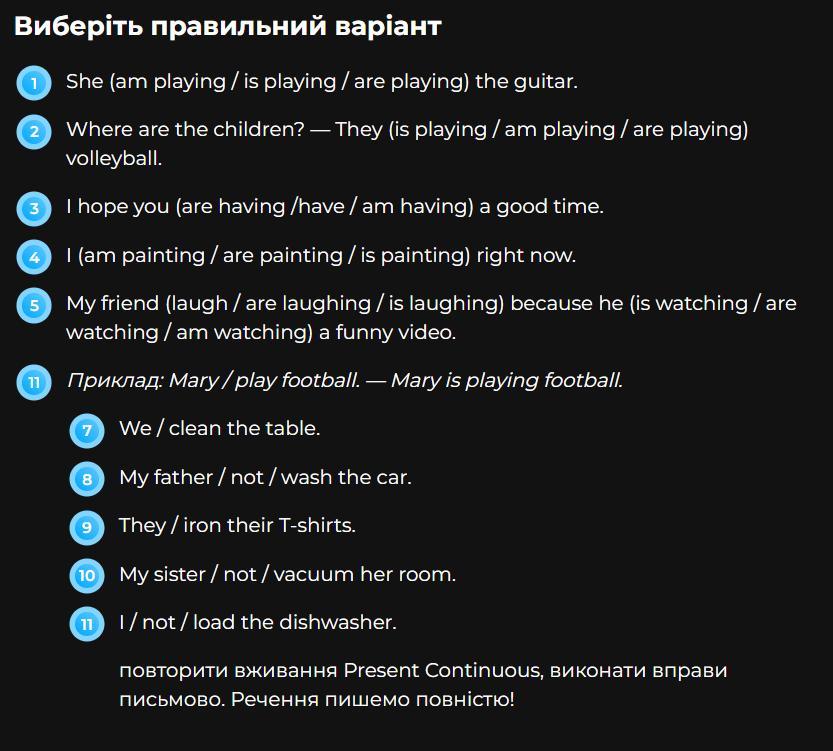Image resolution: width=833 pixels, height=751 pixels.
Task: Click the Present Continuous instruction paragraph
Action: coord(422,684)
